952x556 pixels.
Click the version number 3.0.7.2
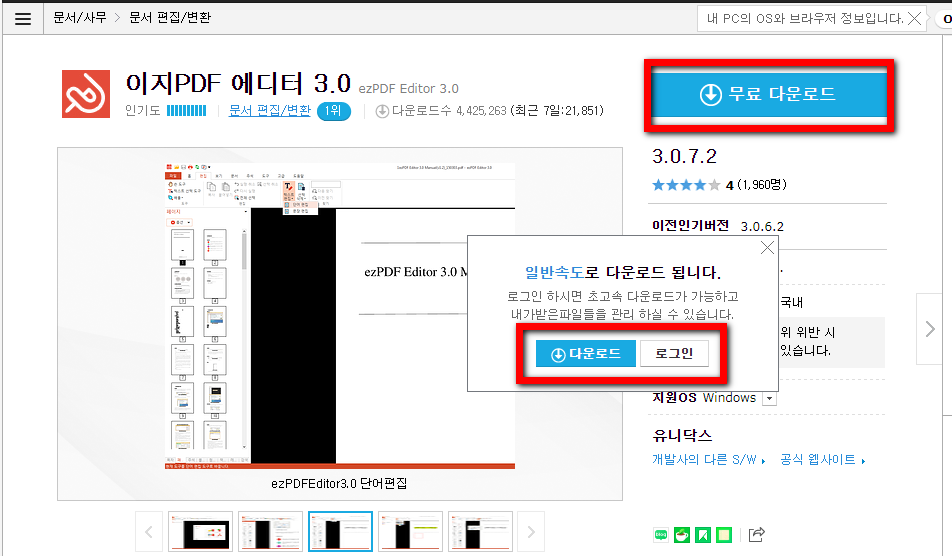coord(684,157)
